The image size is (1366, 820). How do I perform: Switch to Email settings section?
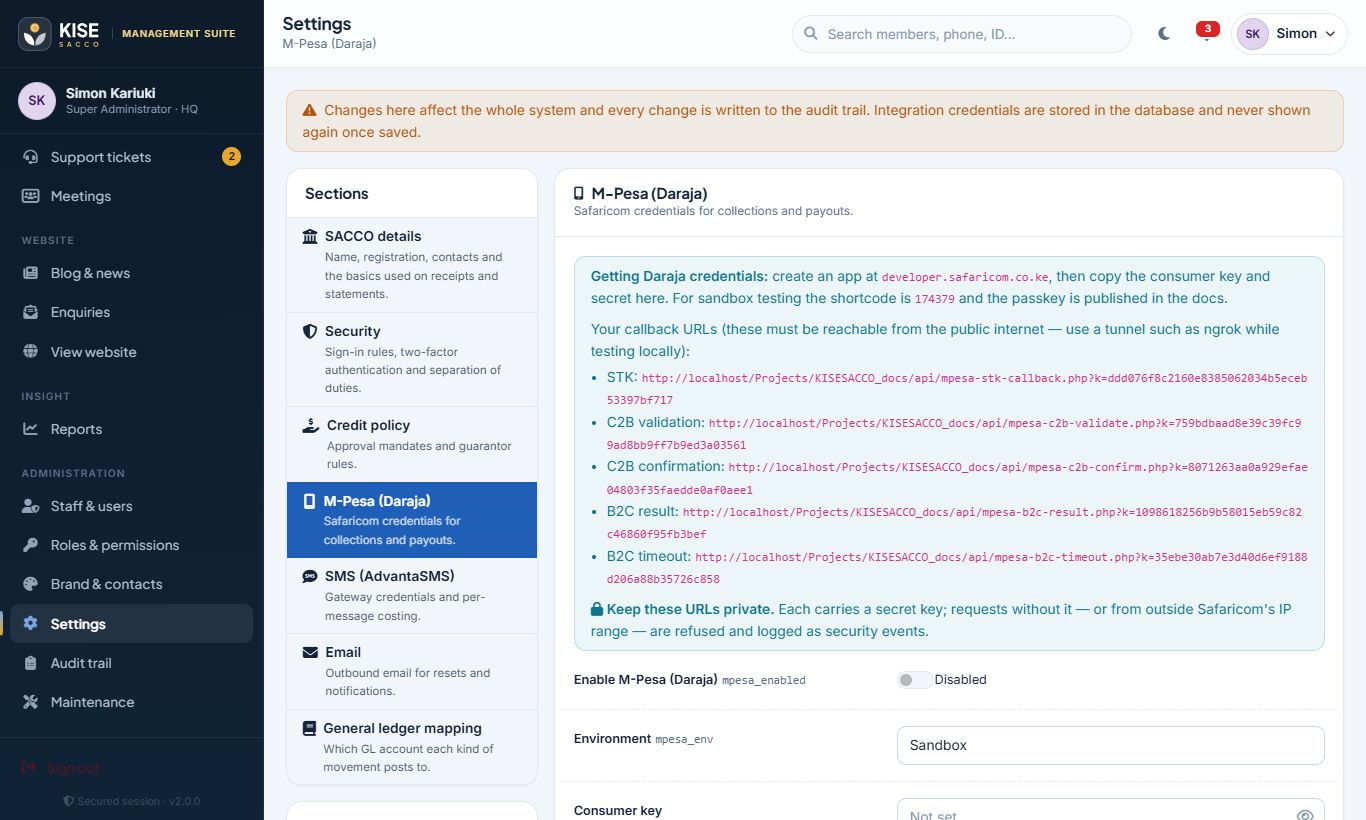[412, 671]
